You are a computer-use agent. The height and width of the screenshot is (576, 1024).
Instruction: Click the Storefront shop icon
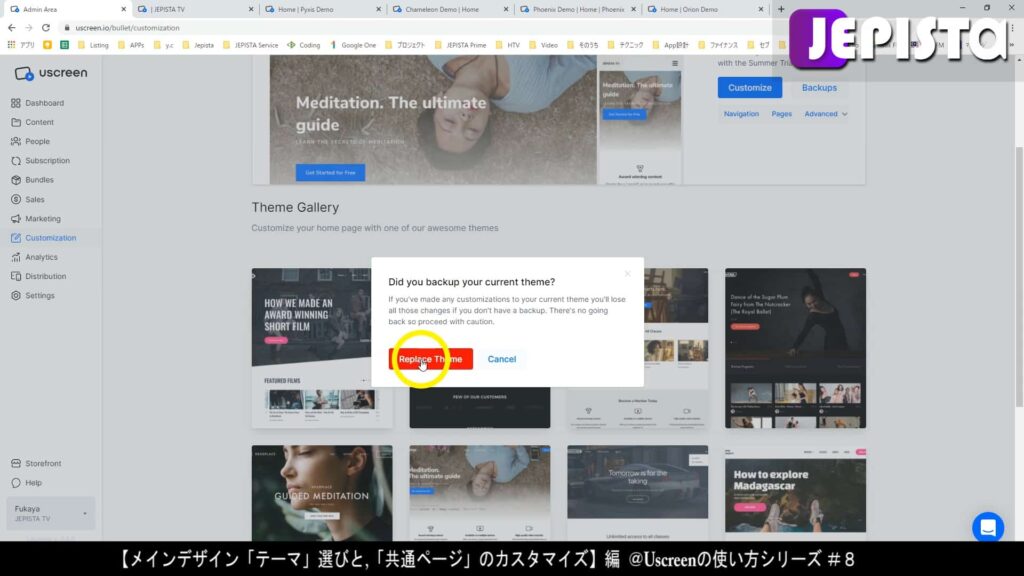point(16,464)
